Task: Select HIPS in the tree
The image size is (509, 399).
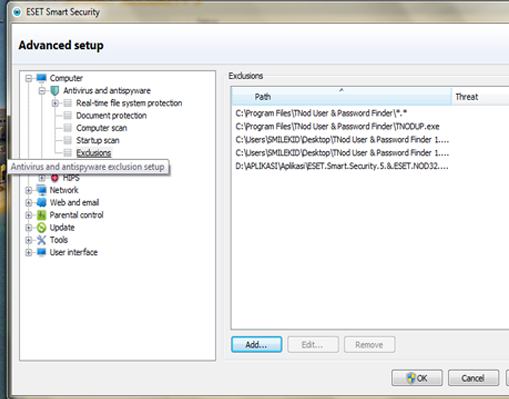Action: click(71, 178)
